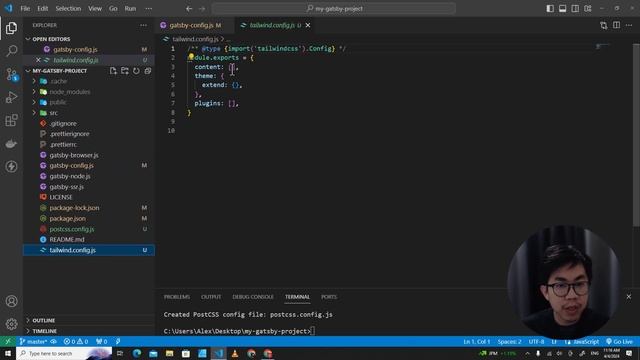Toggle the primary side bar layout
Image resolution: width=640 pixels, height=360 pixels.
coord(550,9)
